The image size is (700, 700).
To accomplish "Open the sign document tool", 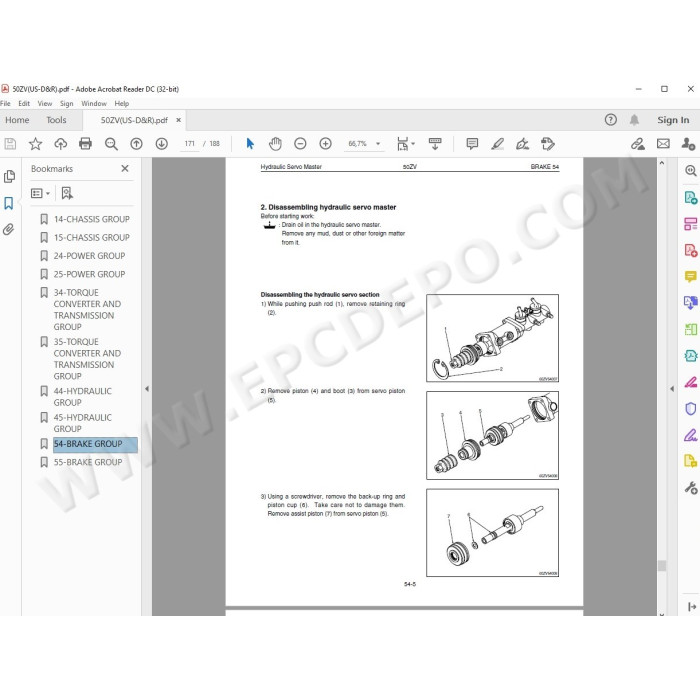I will coord(522,144).
